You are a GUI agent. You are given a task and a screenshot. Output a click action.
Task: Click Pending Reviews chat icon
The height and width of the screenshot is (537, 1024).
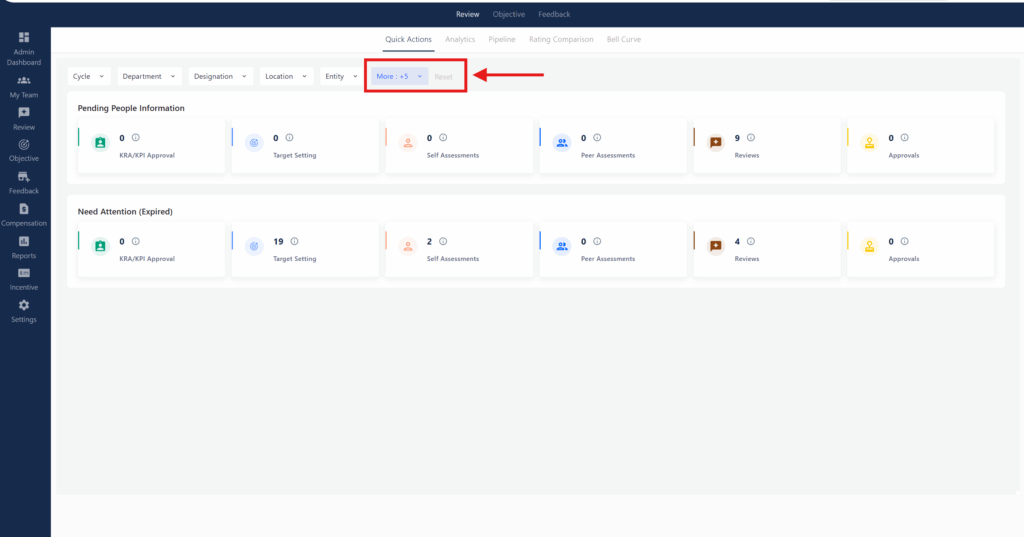[x=716, y=142]
